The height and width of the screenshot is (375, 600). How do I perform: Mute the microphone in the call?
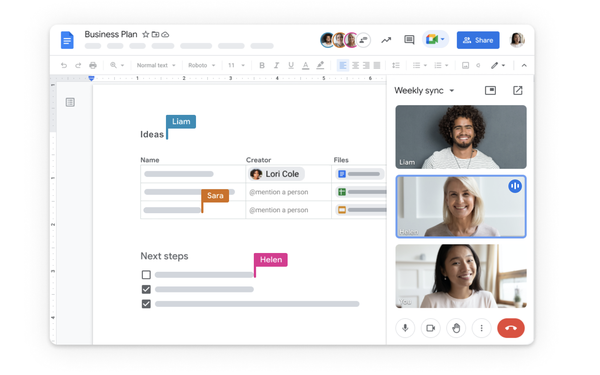coord(405,328)
